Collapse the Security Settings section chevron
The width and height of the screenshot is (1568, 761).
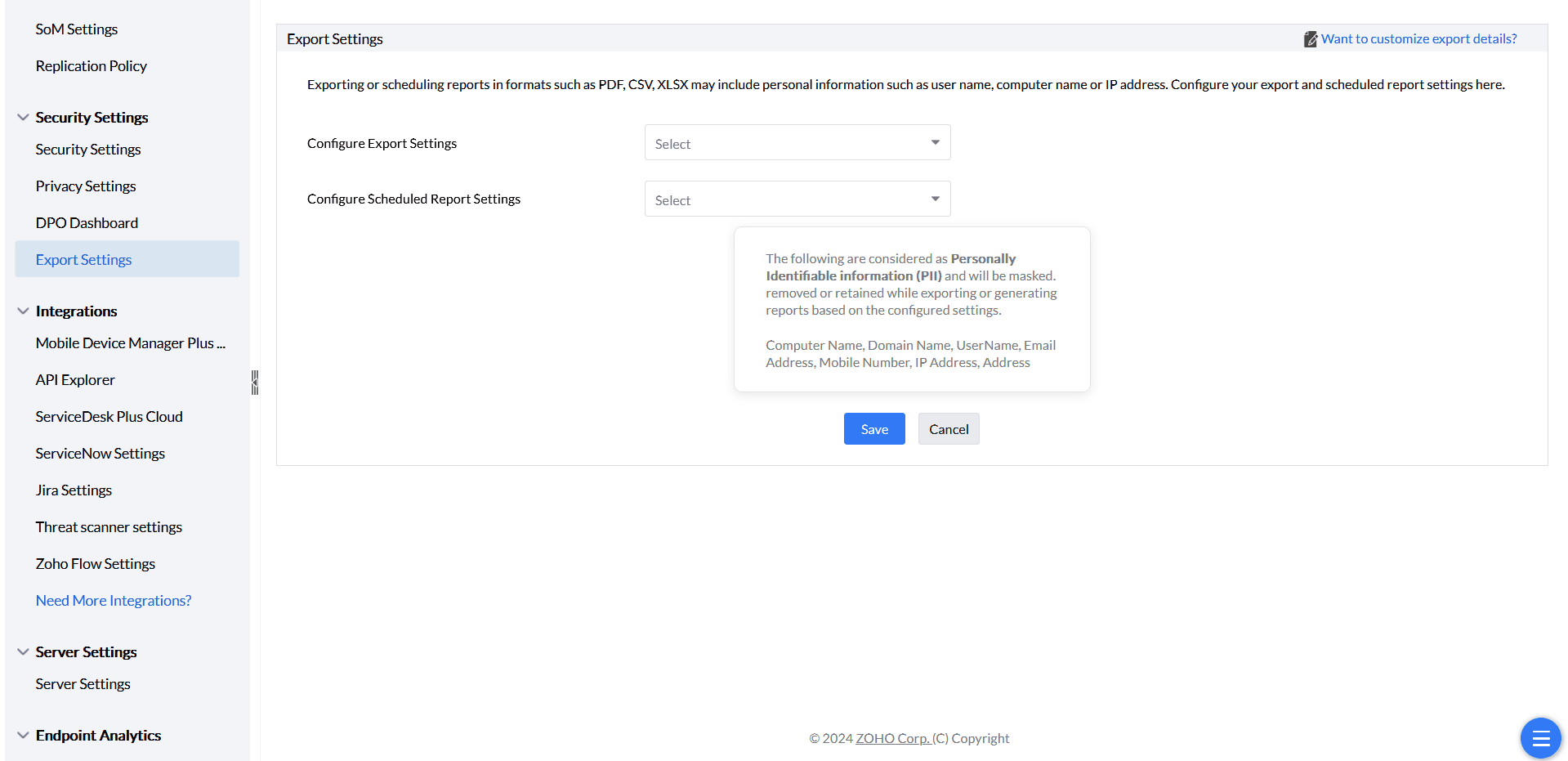tap(23, 118)
